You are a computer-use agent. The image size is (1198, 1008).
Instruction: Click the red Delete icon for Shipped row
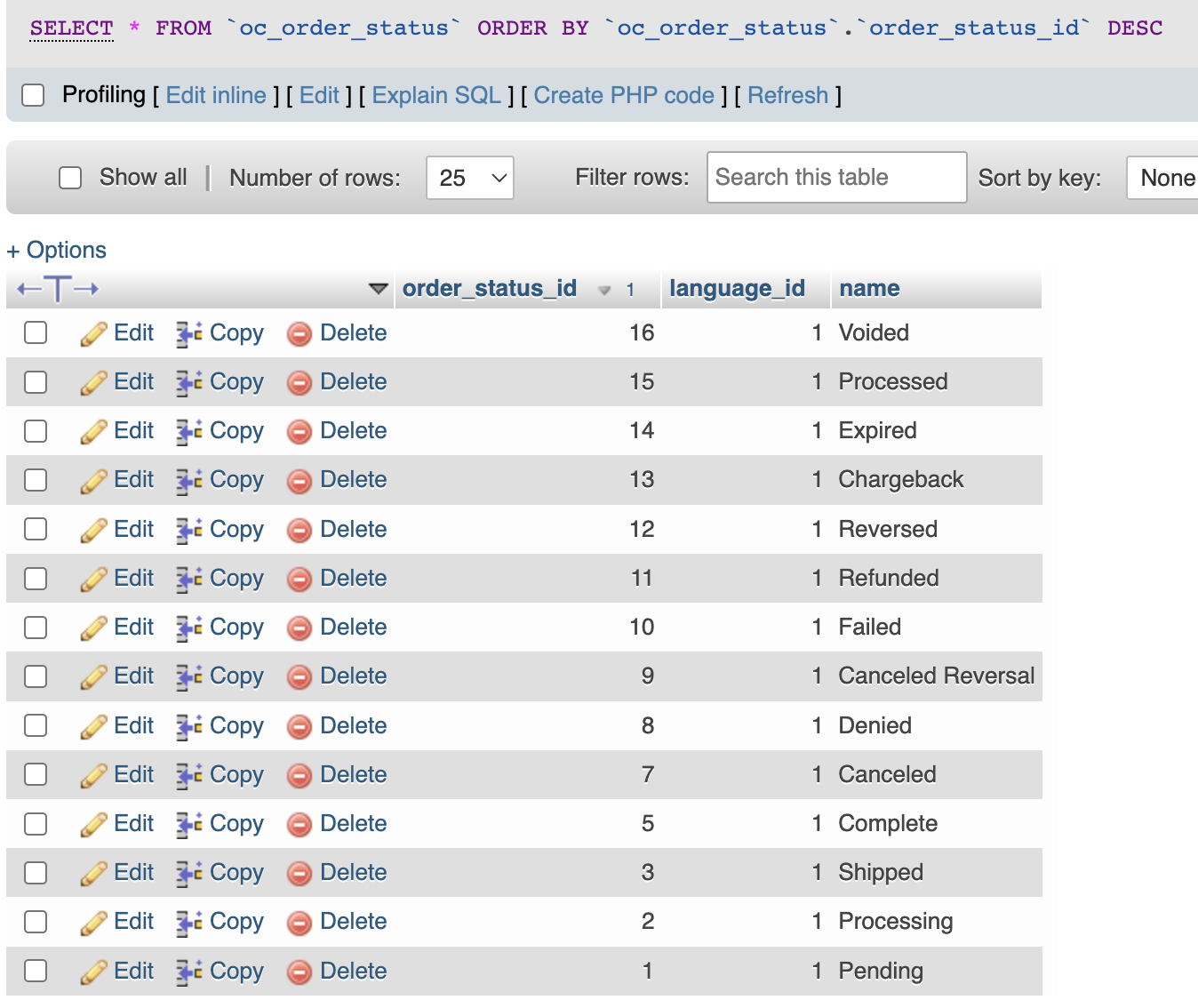[x=299, y=874]
